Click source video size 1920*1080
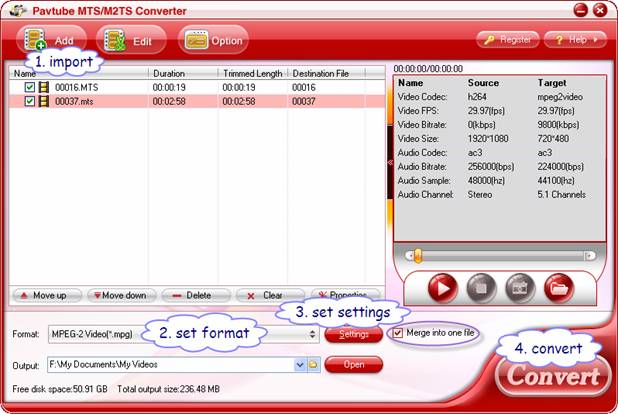618x414 pixels. coord(488,139)
